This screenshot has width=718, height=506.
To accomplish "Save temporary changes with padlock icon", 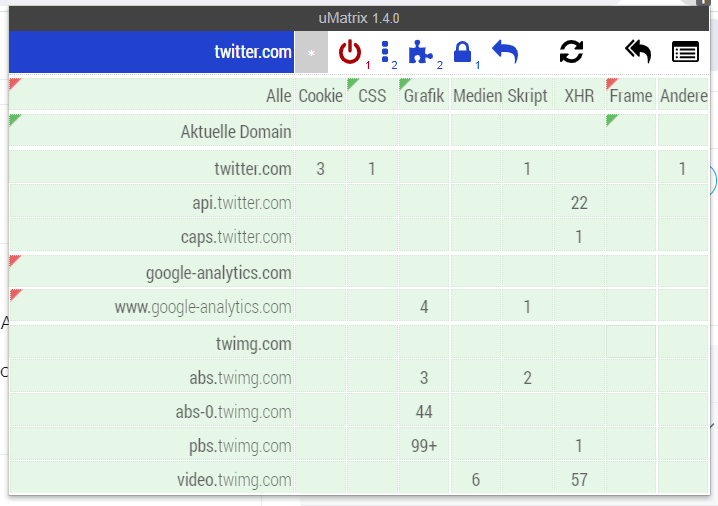I will [x=462, y=52].
